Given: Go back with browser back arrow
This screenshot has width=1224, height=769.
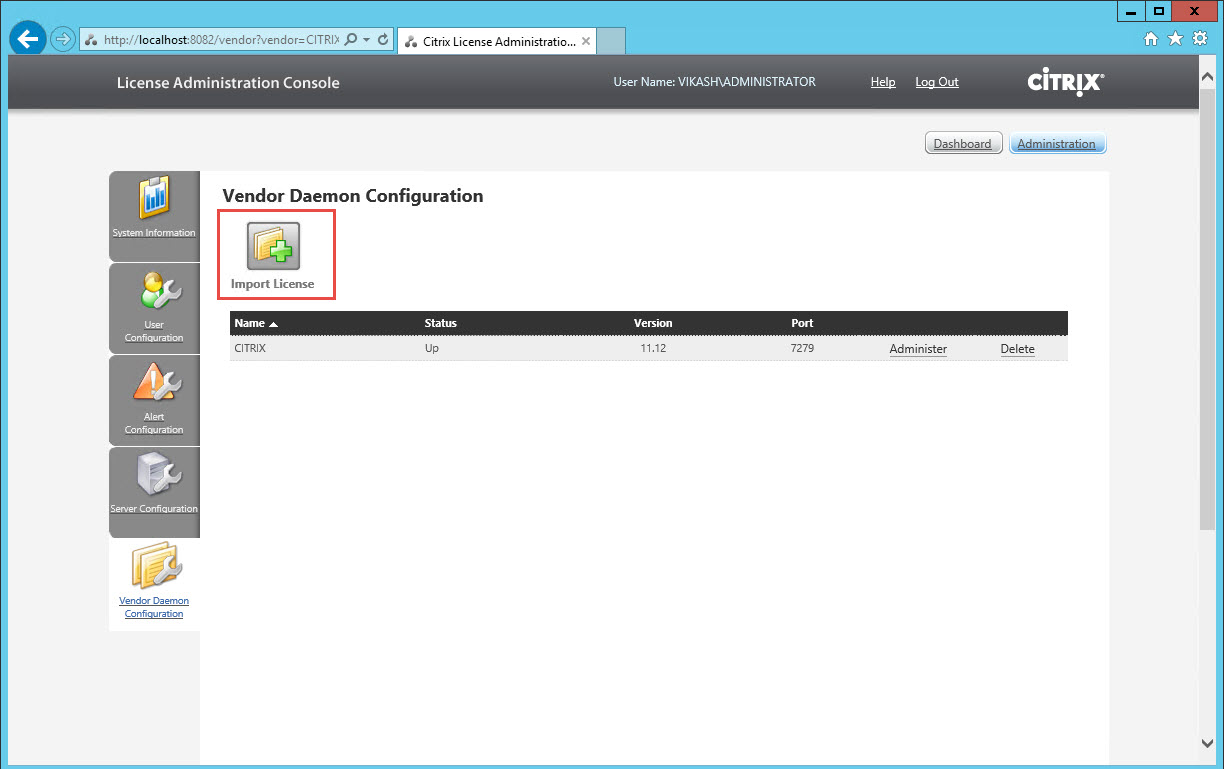Looking at the screenshot, I should coord(29,39).
